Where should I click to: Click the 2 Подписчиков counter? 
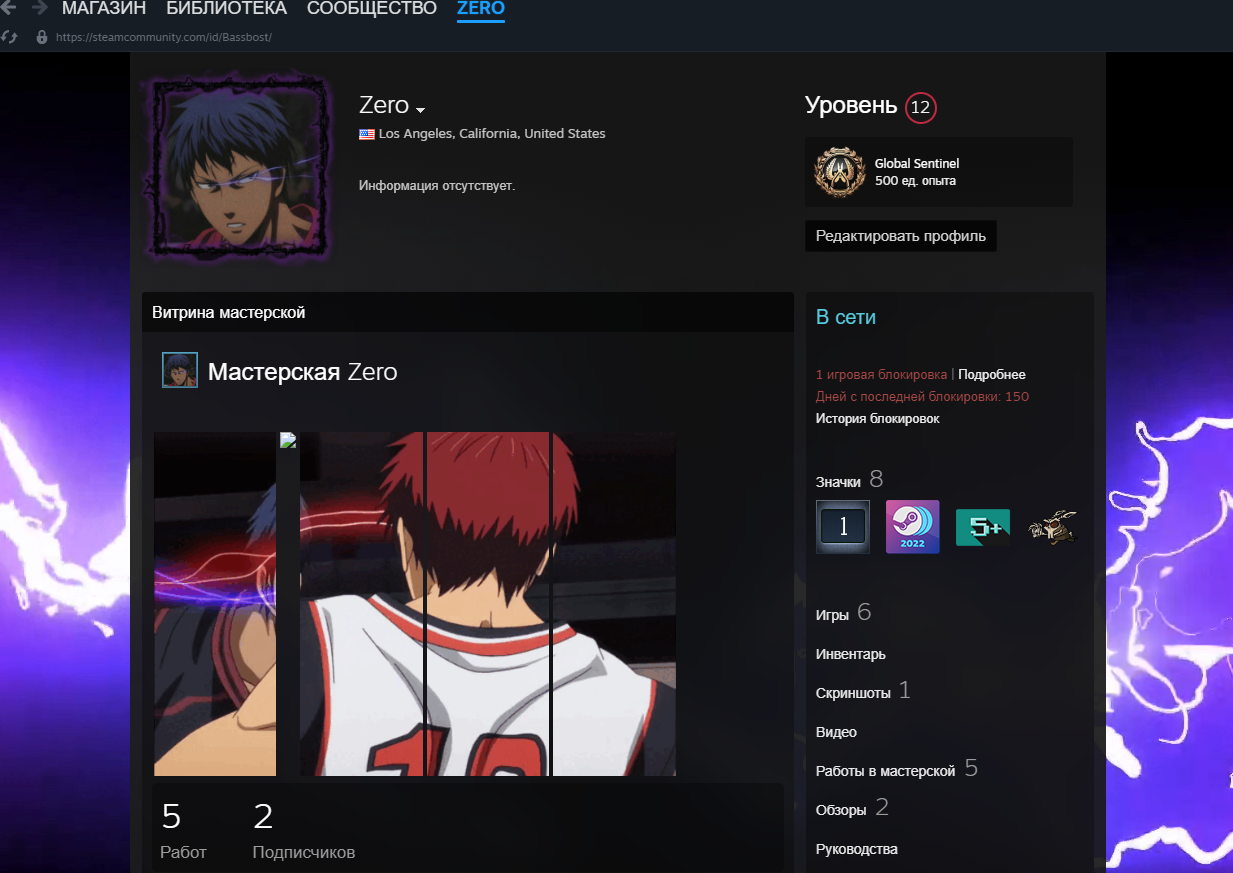tap(304, 830)
